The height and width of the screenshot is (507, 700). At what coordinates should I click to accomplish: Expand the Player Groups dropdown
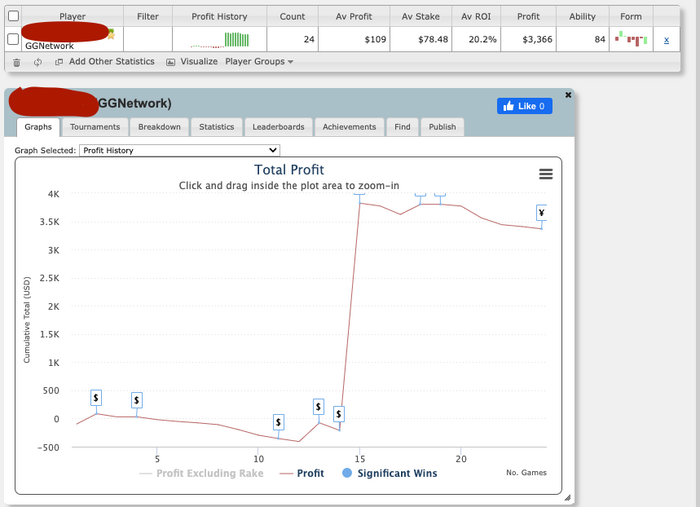(x=259, y=62)
